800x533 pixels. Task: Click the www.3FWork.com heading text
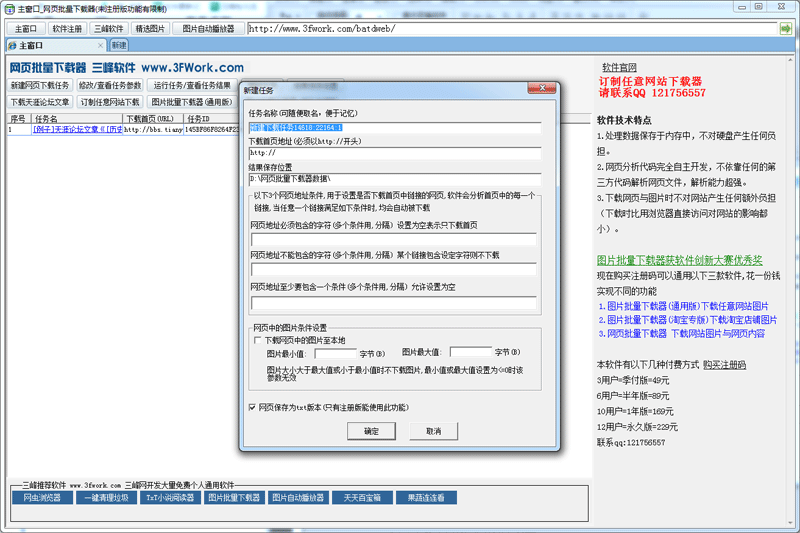pyautogui.click(x=192, y=67)
